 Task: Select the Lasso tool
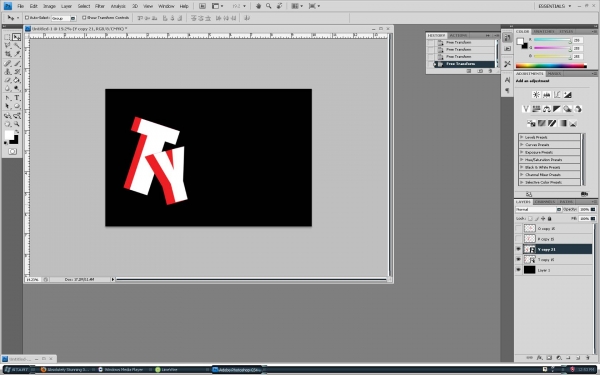(x=7, y=46)
